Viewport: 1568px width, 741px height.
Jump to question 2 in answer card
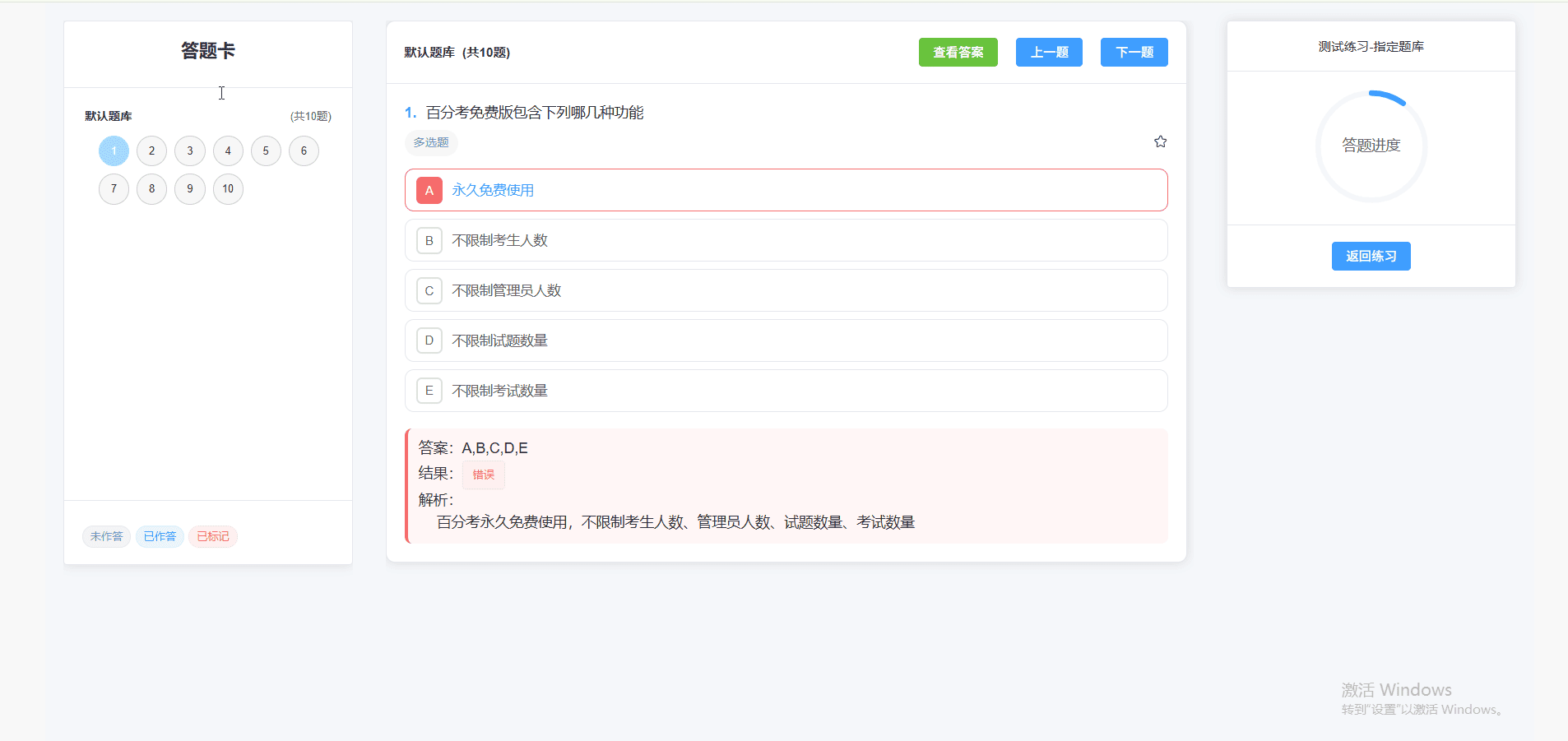pyautogui.click(x=151, y=151)
